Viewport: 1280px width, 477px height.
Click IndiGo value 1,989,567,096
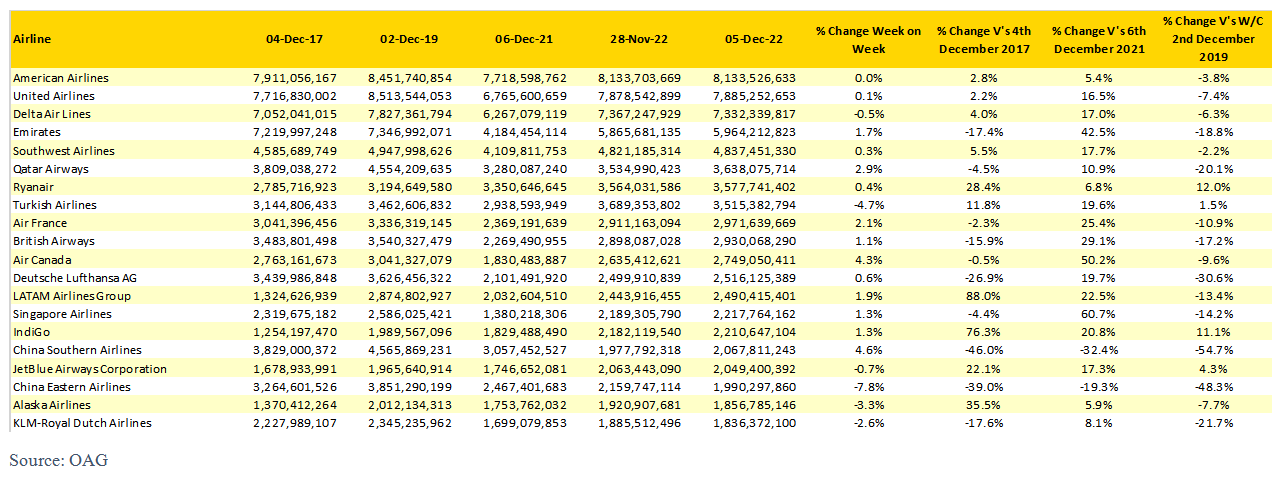coord(410,332)
